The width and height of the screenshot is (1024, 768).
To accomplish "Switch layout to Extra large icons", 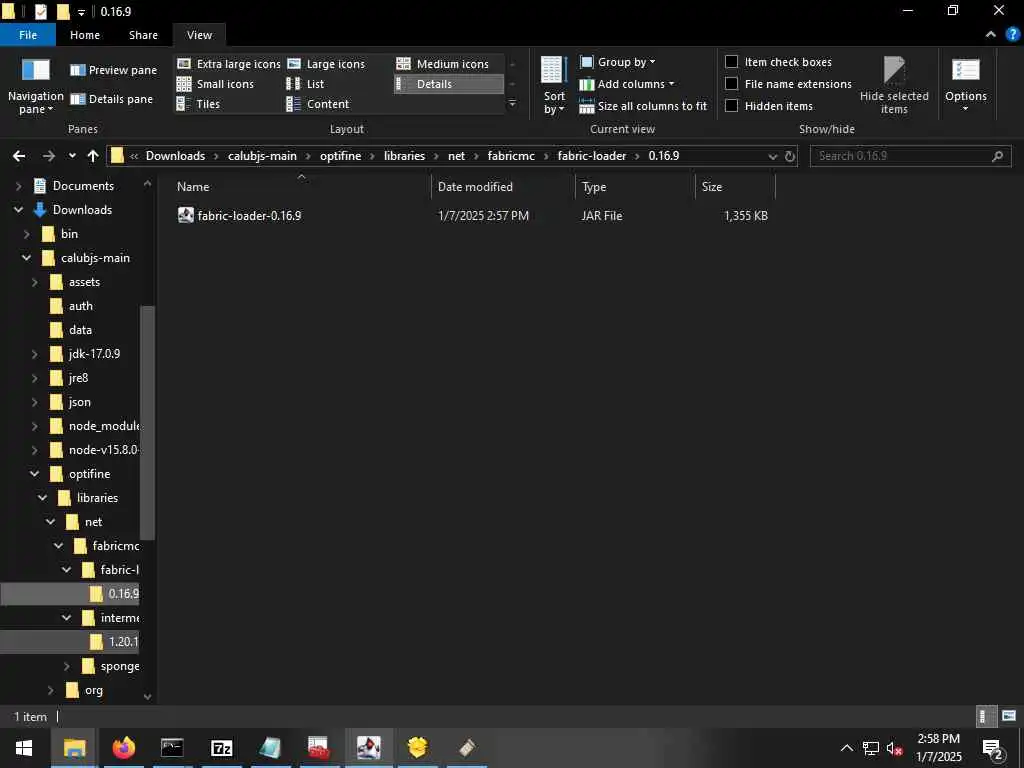I will point(229,64).
